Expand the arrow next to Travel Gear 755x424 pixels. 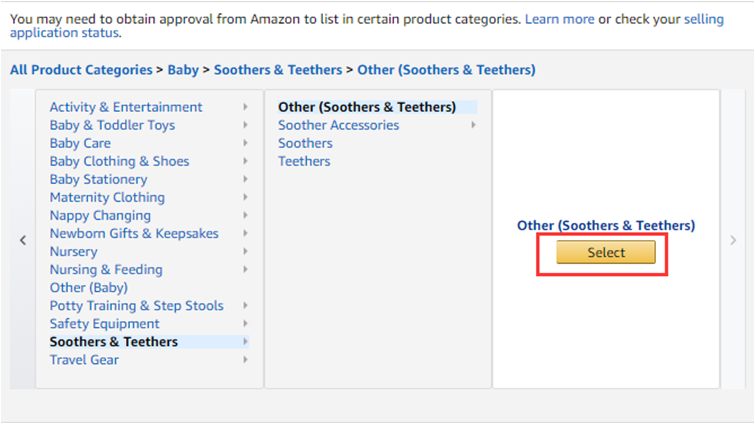click(x=245, y=360)
